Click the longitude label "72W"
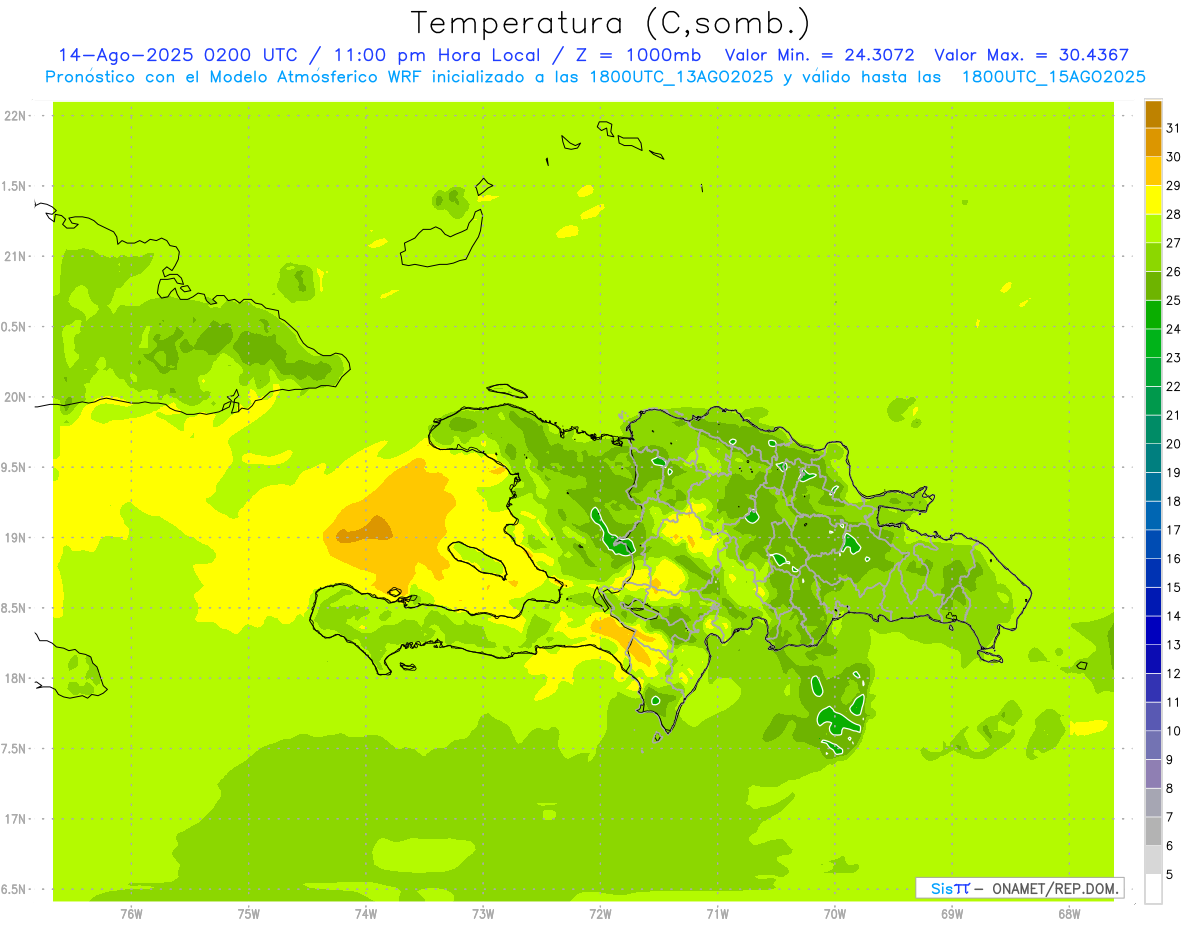The image size is (1200, 927). (x=600, y=914)
